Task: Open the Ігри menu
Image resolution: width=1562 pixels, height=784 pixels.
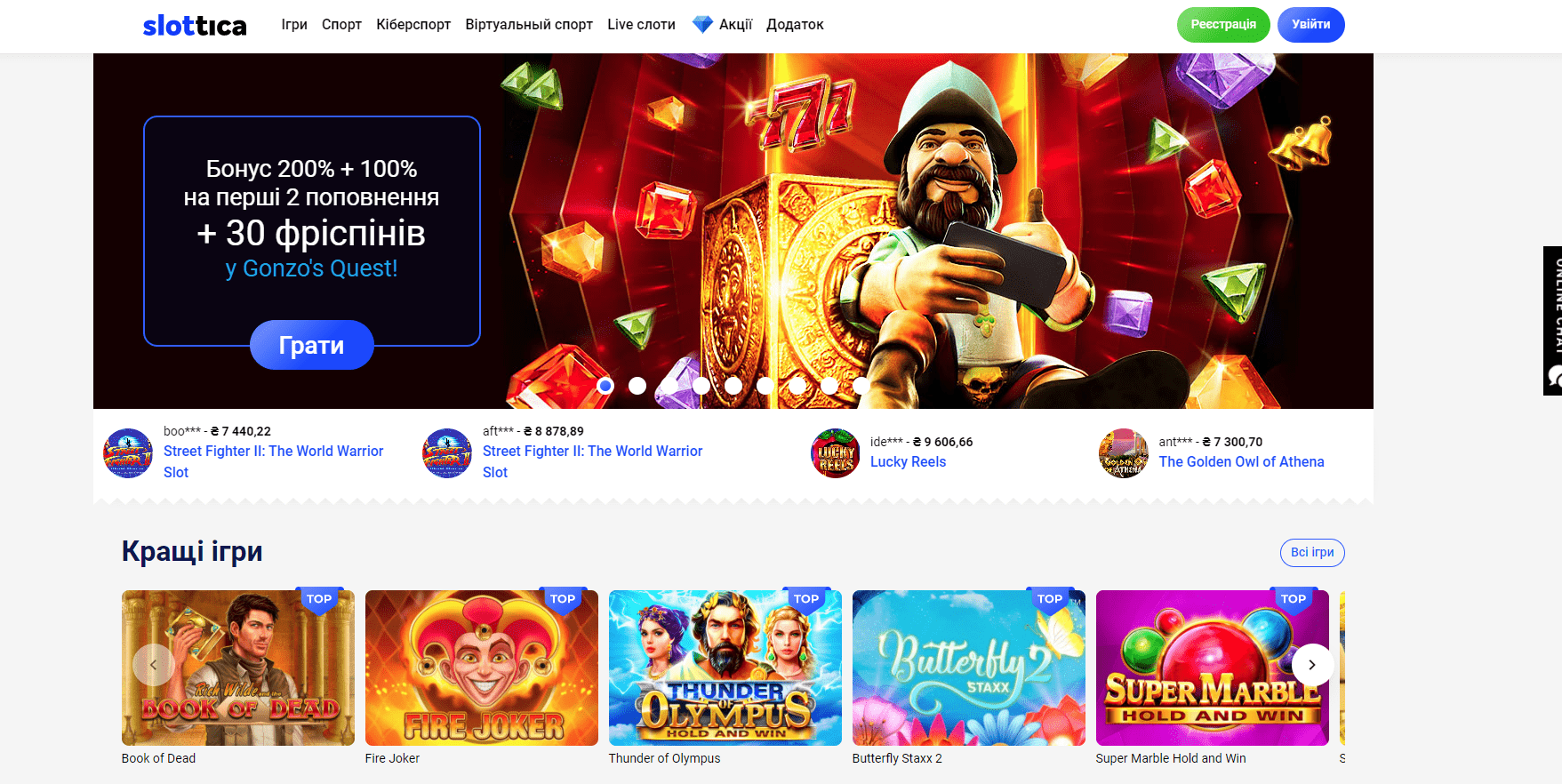Action: 294,25
